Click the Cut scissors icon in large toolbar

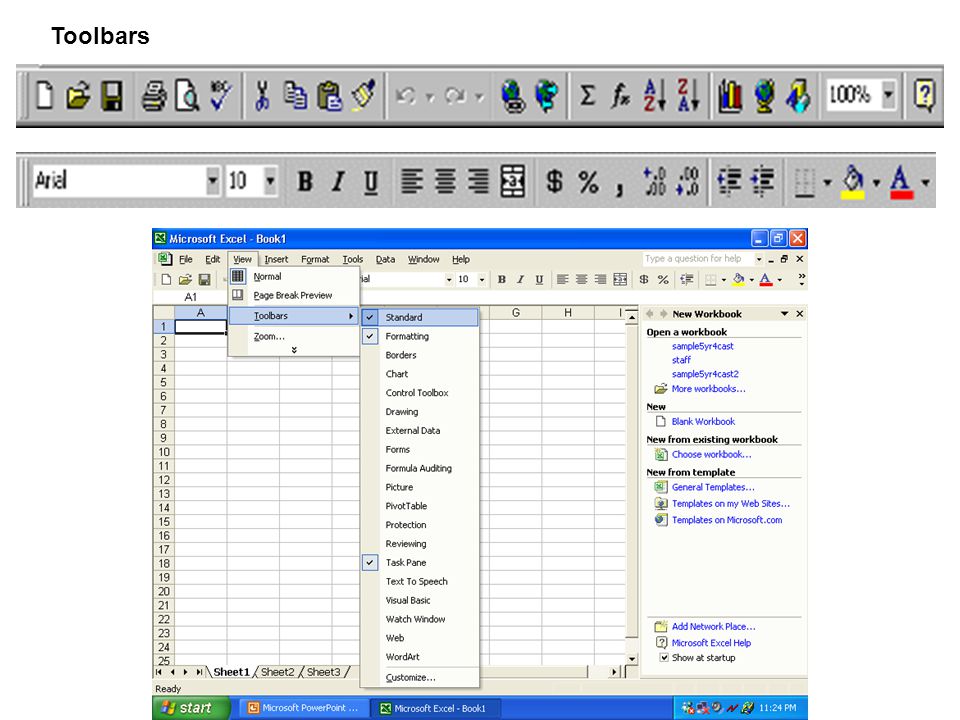coord(262,96)
